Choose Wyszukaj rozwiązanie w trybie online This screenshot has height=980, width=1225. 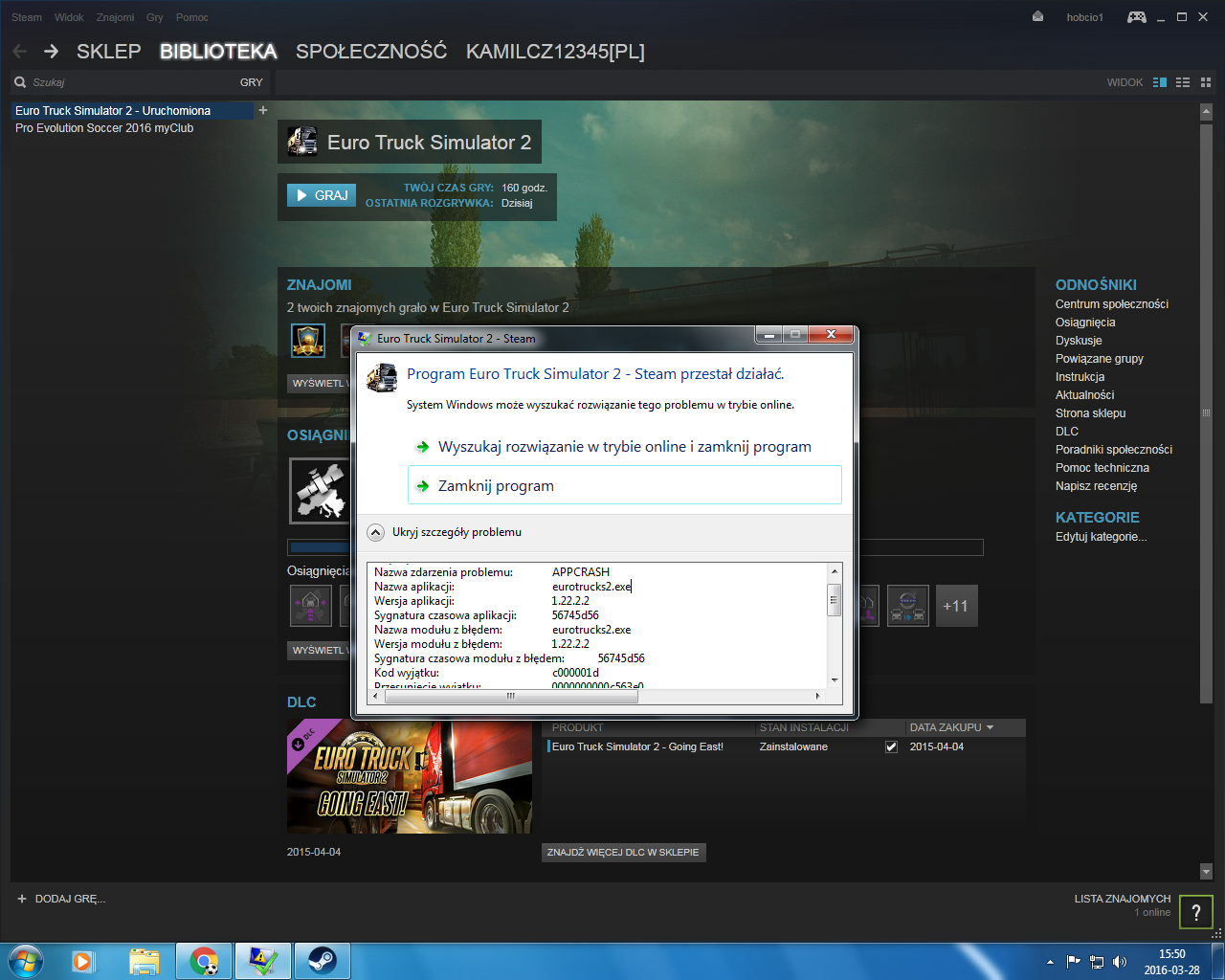coord(625,447)
